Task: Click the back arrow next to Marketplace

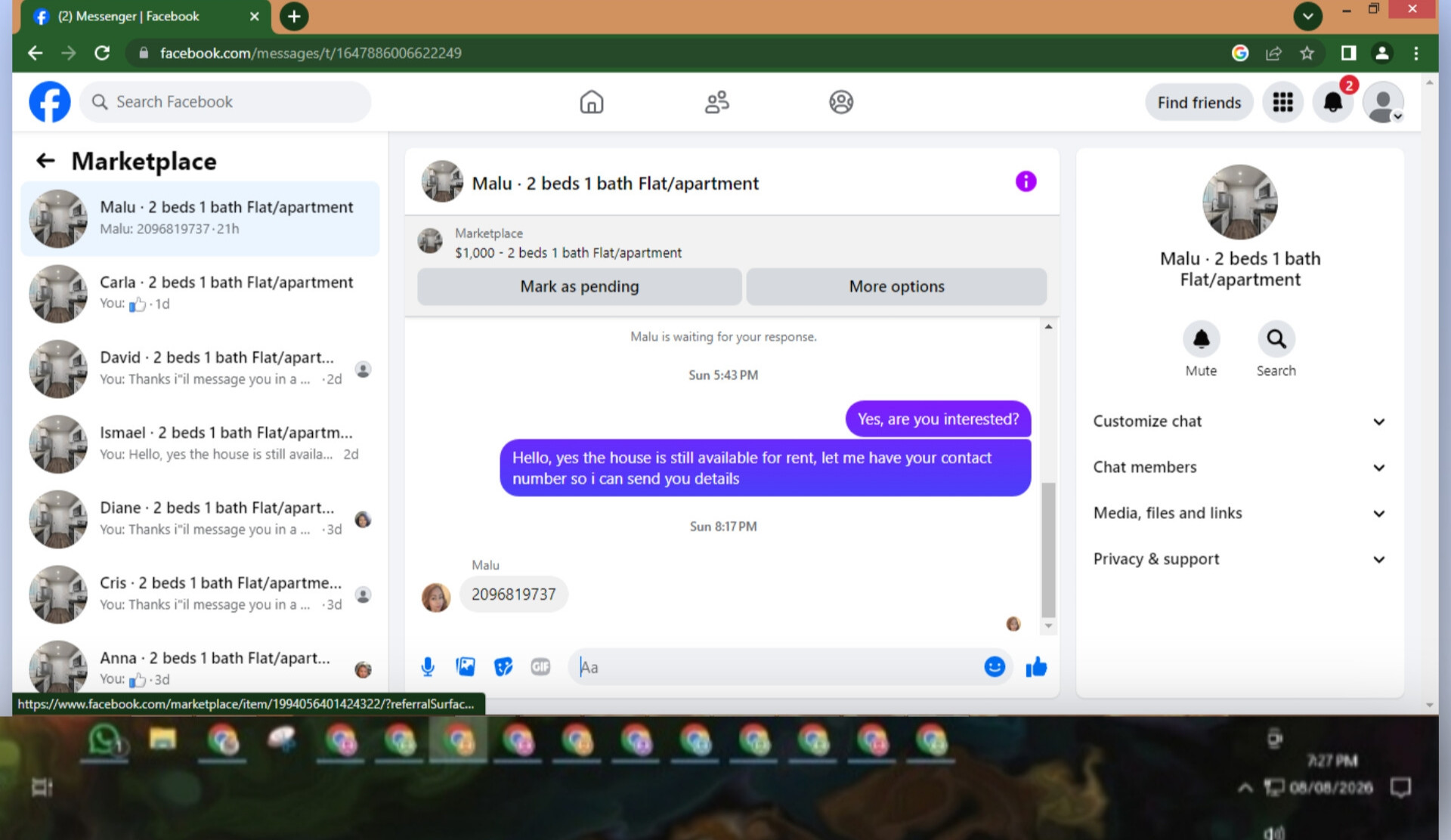Action: pyautogui.click(x=45, y=161)
